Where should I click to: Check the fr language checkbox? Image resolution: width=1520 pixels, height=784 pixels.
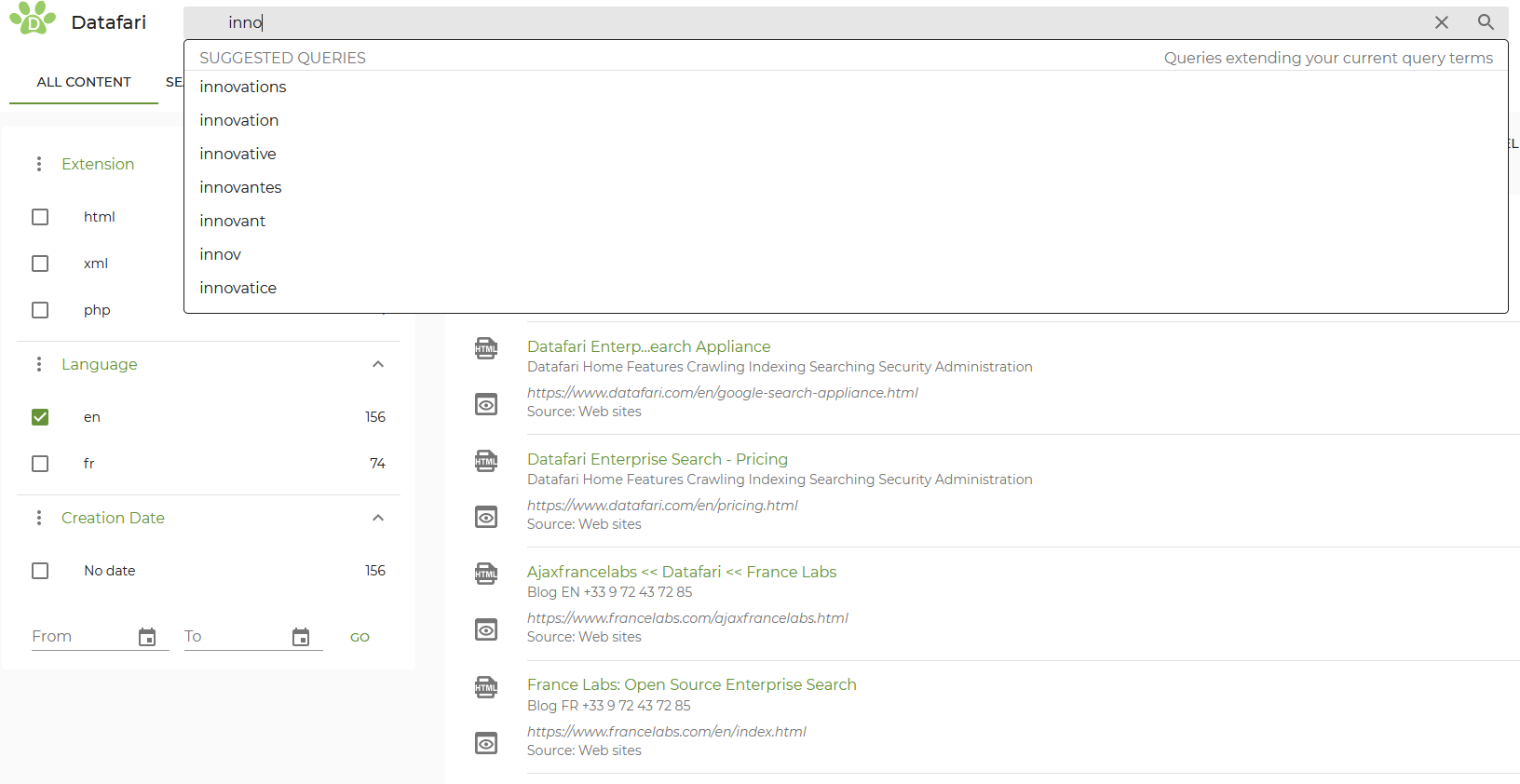(x=40, y=464)
